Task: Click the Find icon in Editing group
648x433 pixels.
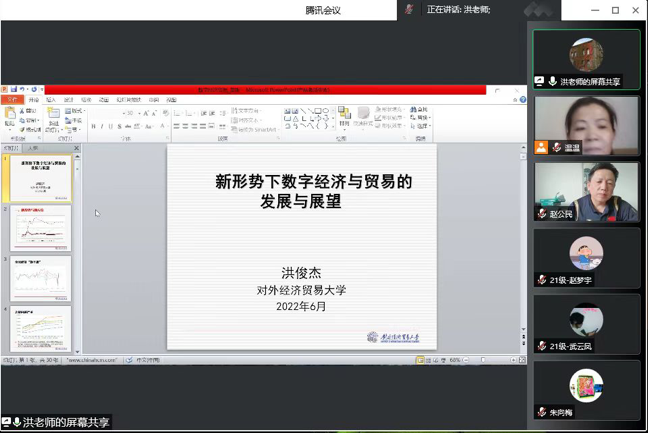Action: pos(419,110)
